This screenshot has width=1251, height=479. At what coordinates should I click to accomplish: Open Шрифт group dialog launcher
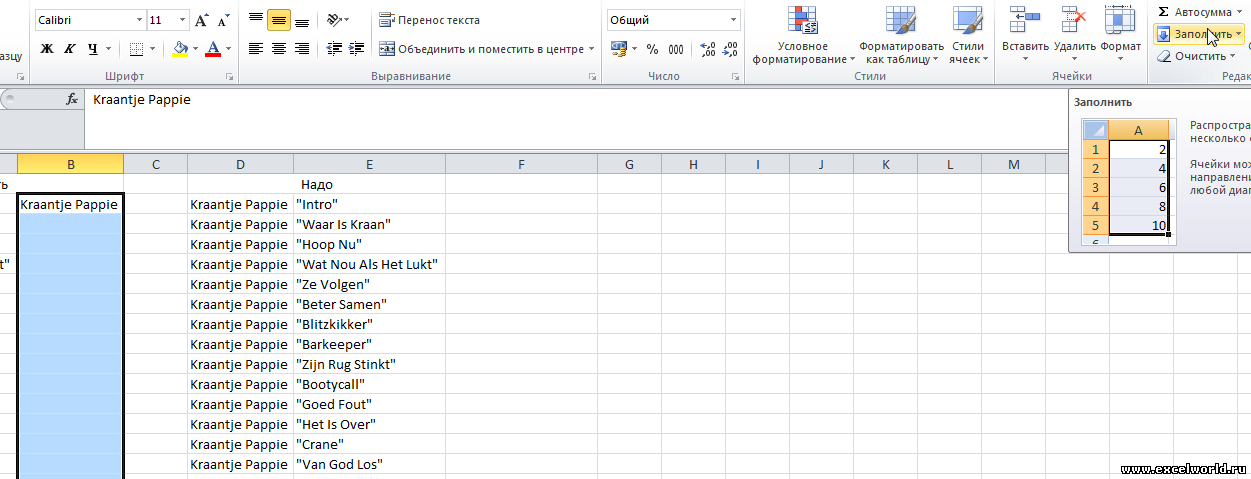229,76
